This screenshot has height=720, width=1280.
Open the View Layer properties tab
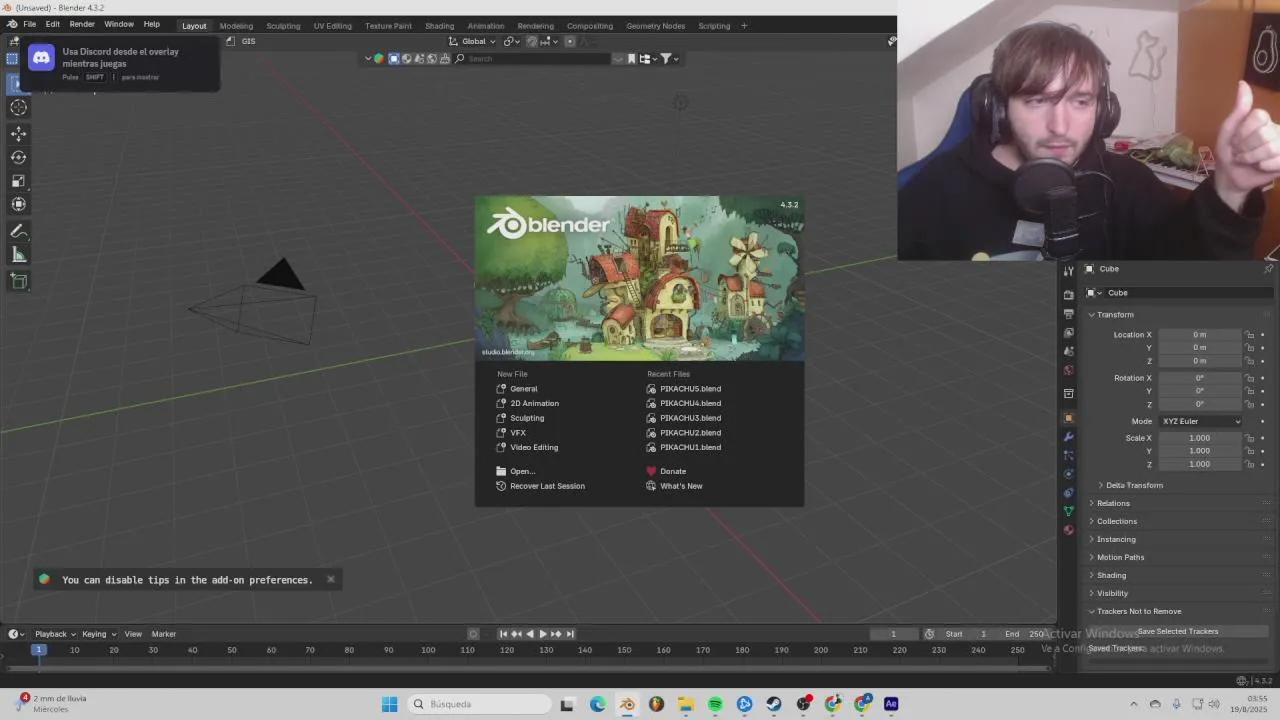(1068, 332)
